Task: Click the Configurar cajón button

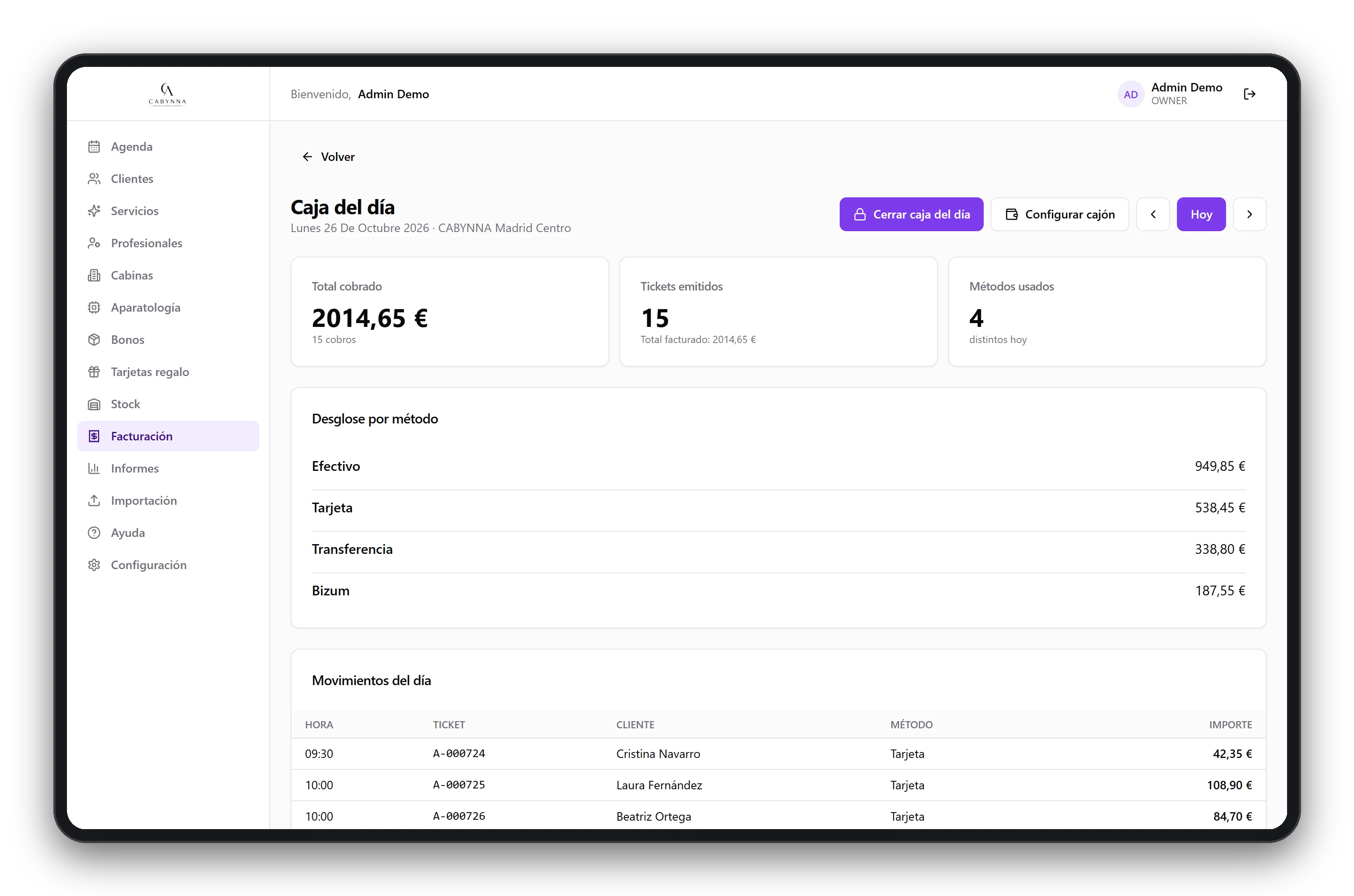Action: click(1060, 214)
